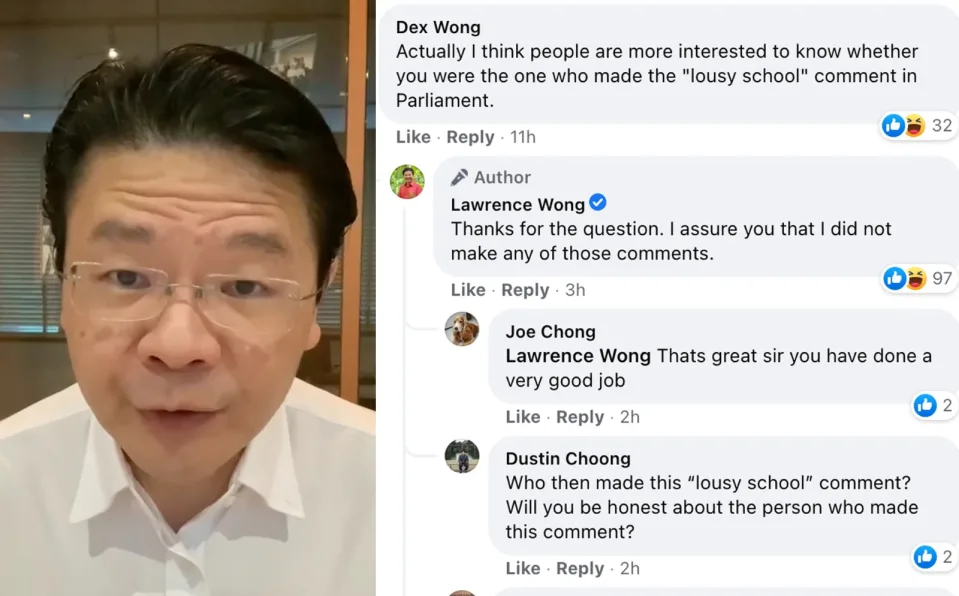This screenshot has height=596, width=959.
Task: Open Joe Chong's dog profile picture
Action: 462,329
